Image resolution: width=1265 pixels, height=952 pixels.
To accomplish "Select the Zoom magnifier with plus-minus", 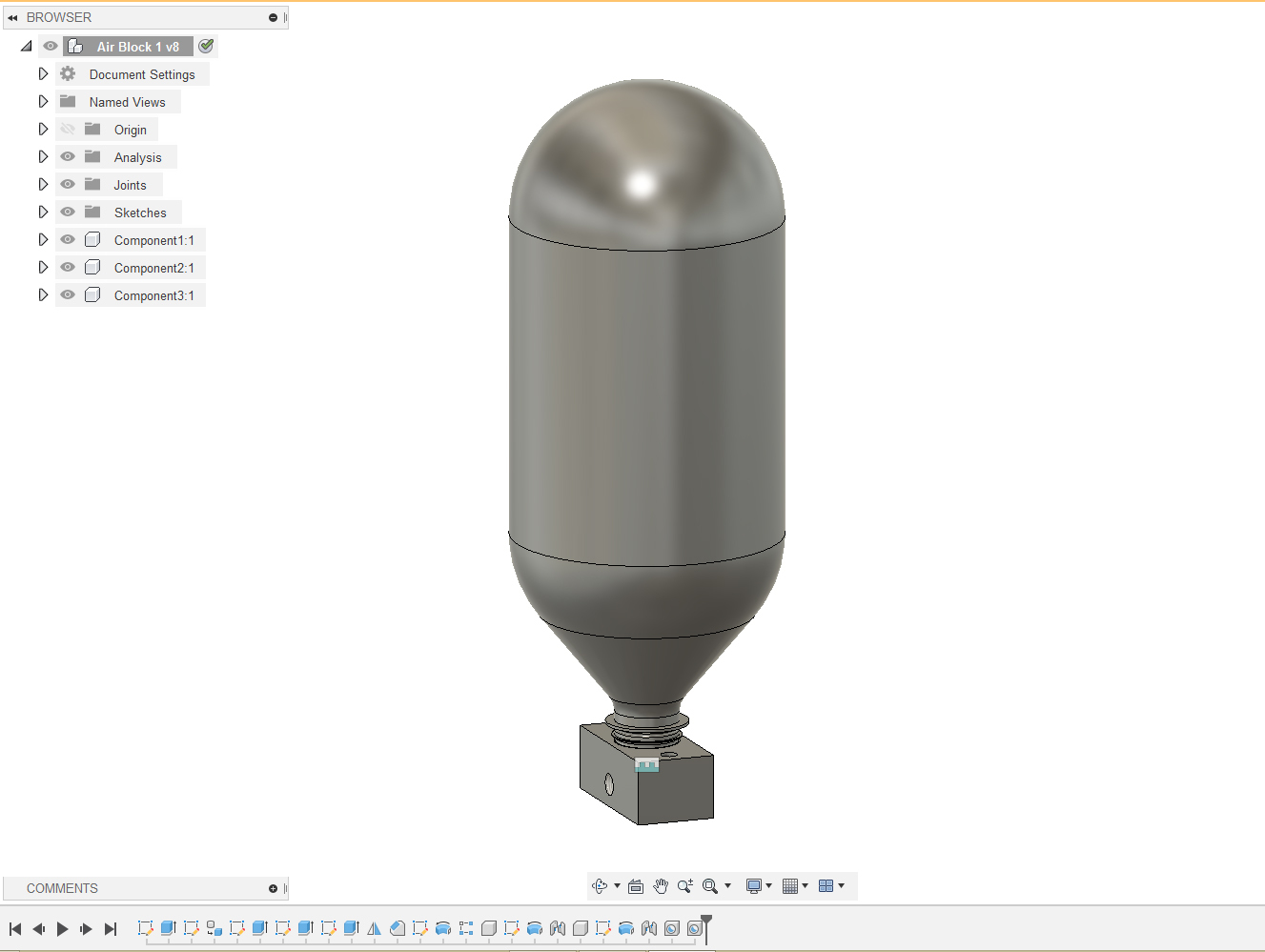I will click(x=685, y=886).
